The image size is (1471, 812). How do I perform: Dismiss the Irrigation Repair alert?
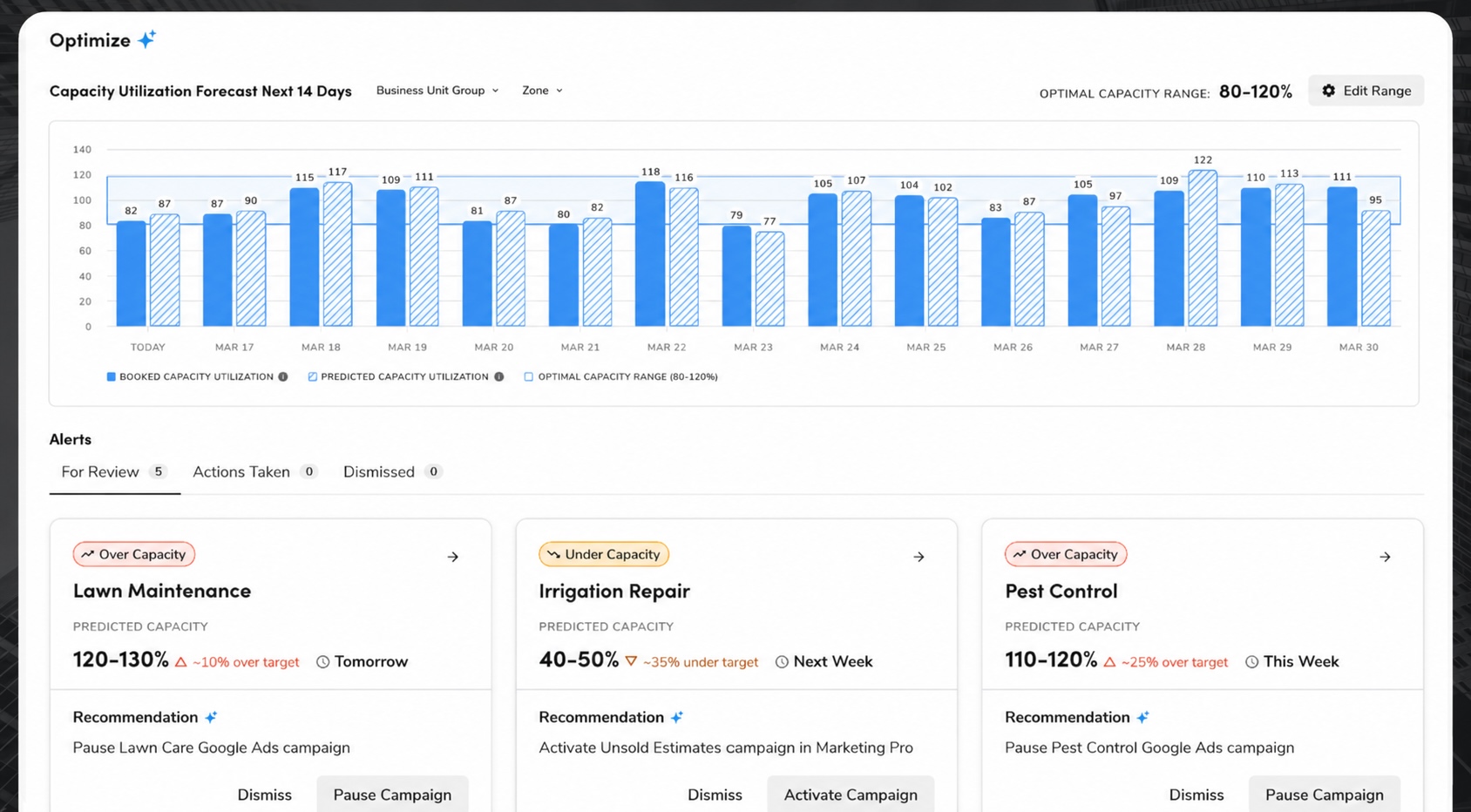715,795
